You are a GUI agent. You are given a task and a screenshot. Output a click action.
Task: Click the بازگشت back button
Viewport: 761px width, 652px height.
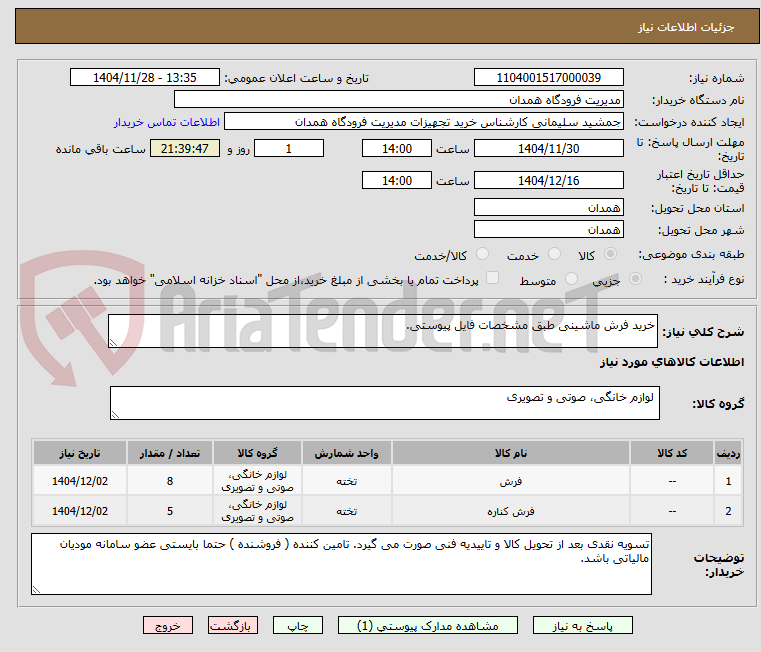click(232, 625)
